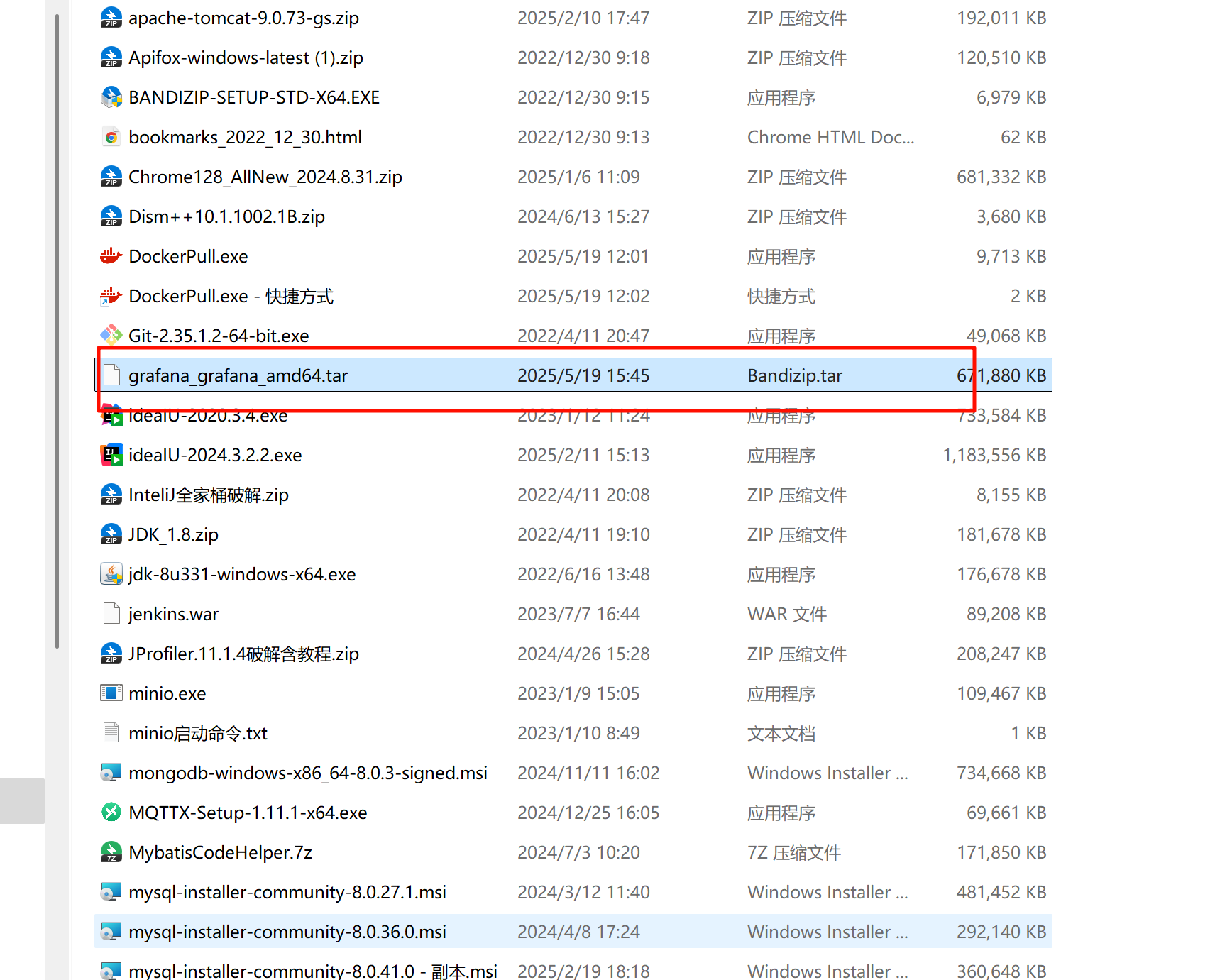This screenshot has width=1215, height=980.
Task: Select file name apache-tomcat-9.0.73-gs.zip
Action: click(x=243, y=18)
